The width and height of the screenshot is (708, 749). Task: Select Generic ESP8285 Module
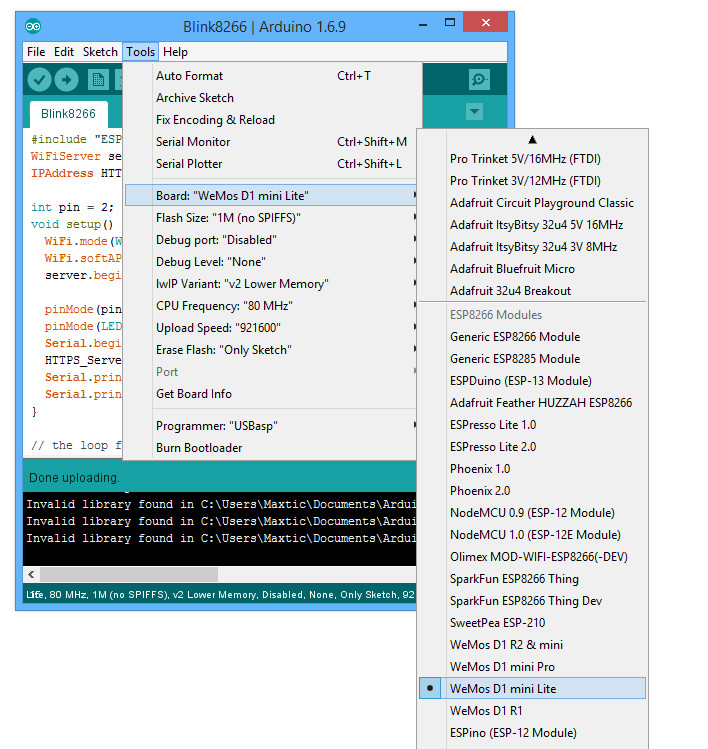click(532, 359)
